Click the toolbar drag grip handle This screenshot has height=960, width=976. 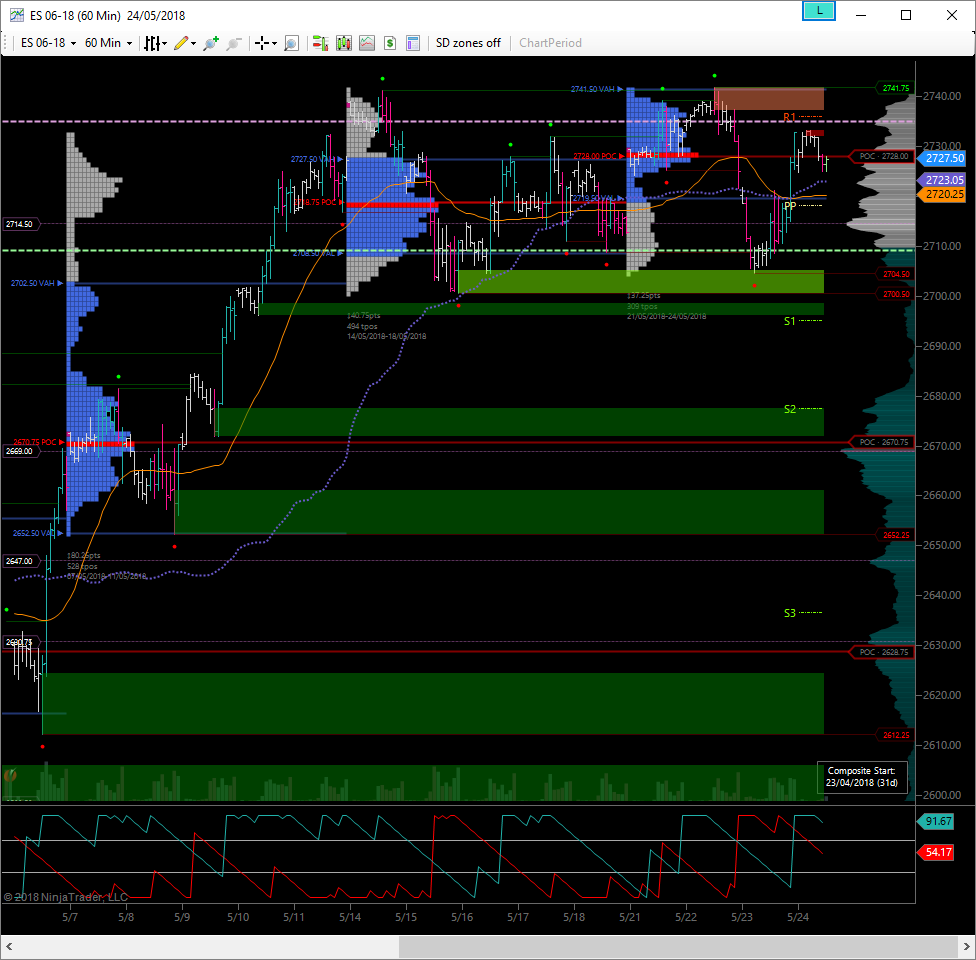(6, 43)
